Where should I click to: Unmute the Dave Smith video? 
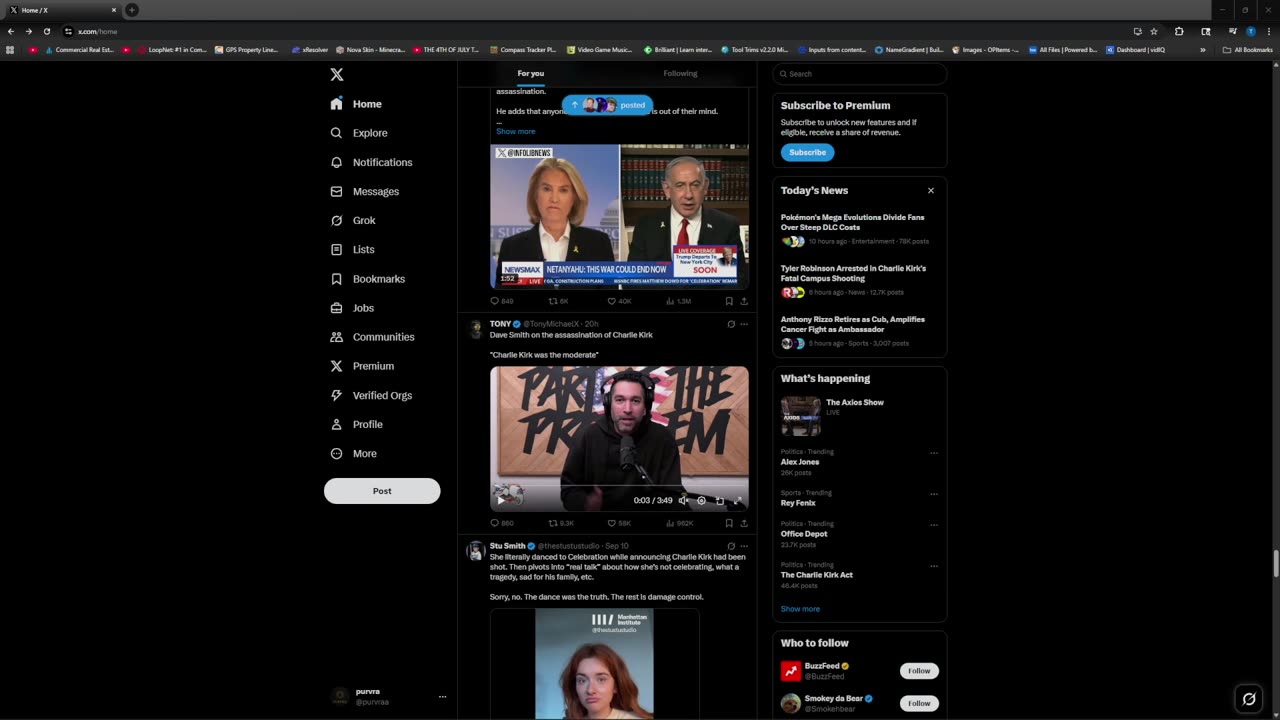[x=683, y=500]
